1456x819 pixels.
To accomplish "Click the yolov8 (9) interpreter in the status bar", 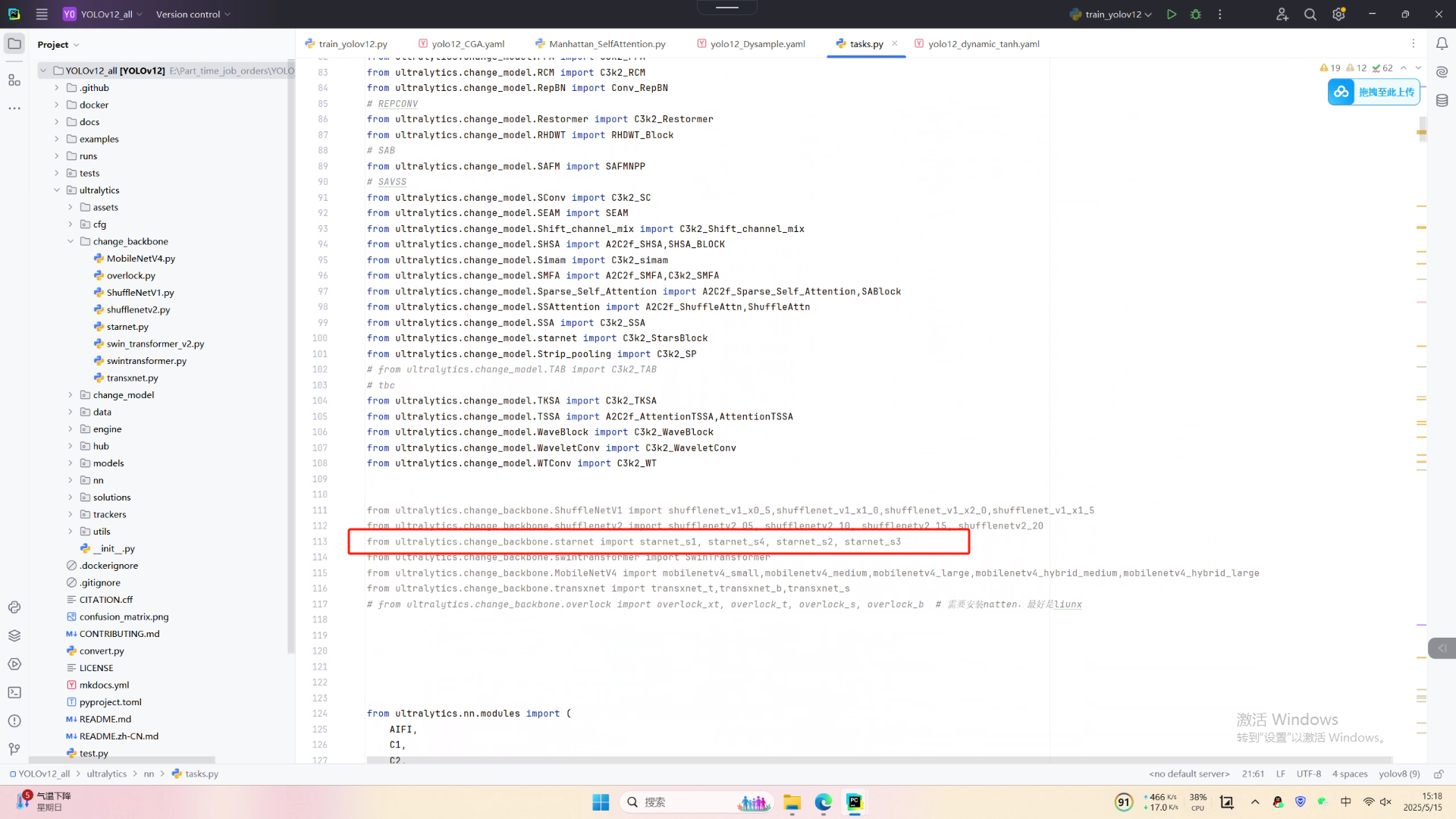I will [1399, 774].
